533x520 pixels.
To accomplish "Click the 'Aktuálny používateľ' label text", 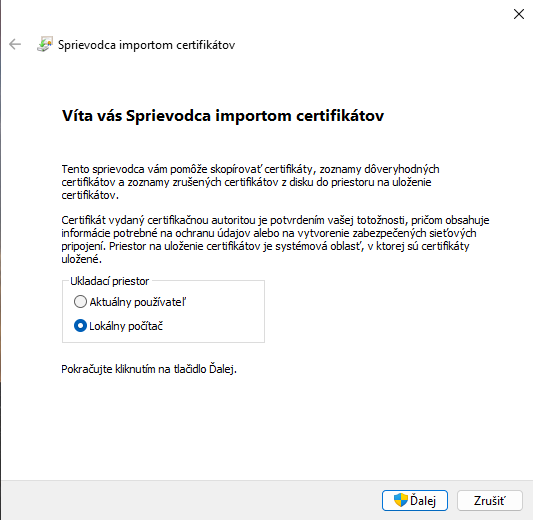I will tap(138, 302).
